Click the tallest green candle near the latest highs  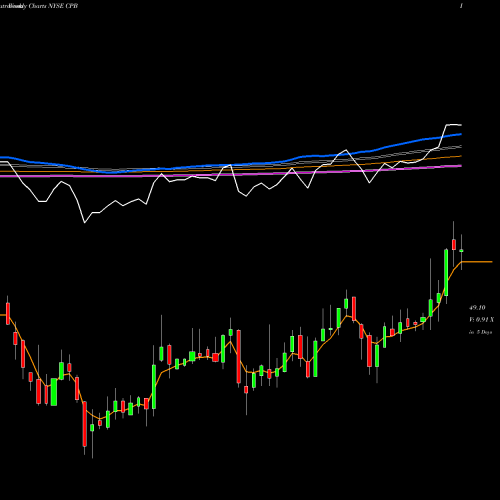(x=446, y=272)
